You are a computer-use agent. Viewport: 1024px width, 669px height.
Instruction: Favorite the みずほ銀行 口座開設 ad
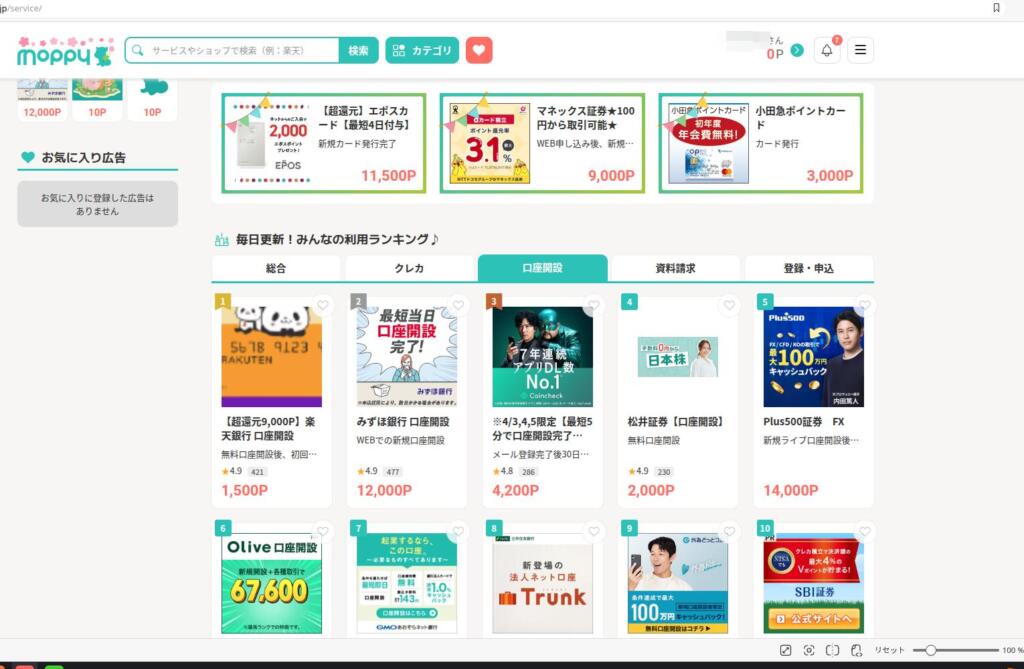(458, 304)
